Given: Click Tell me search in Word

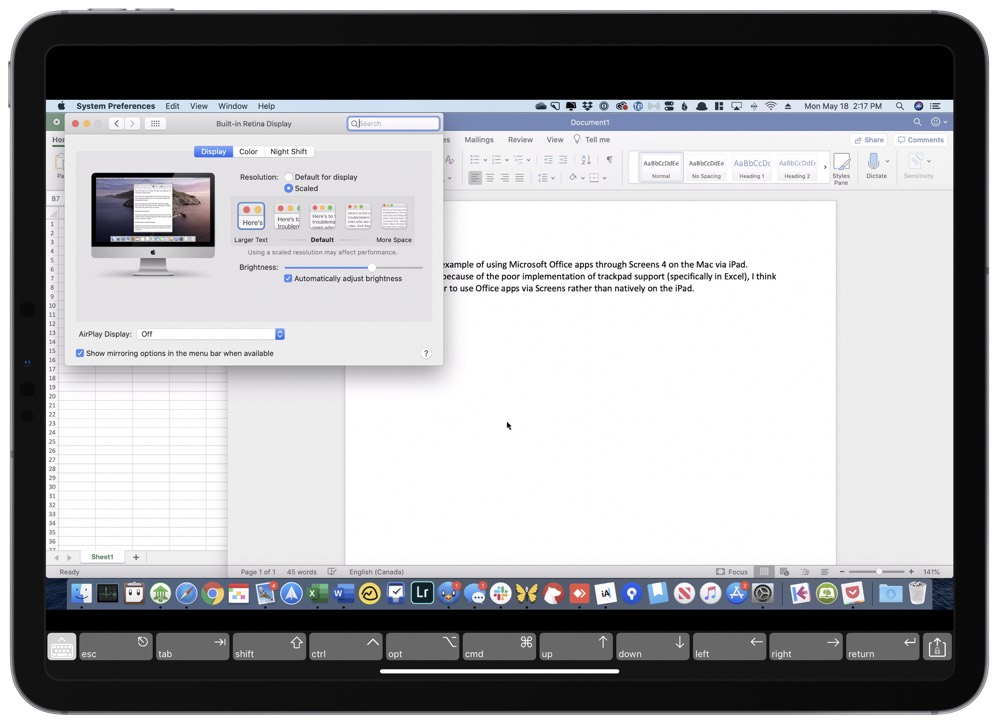Looking at the screenshot, I should coord(591,140).
